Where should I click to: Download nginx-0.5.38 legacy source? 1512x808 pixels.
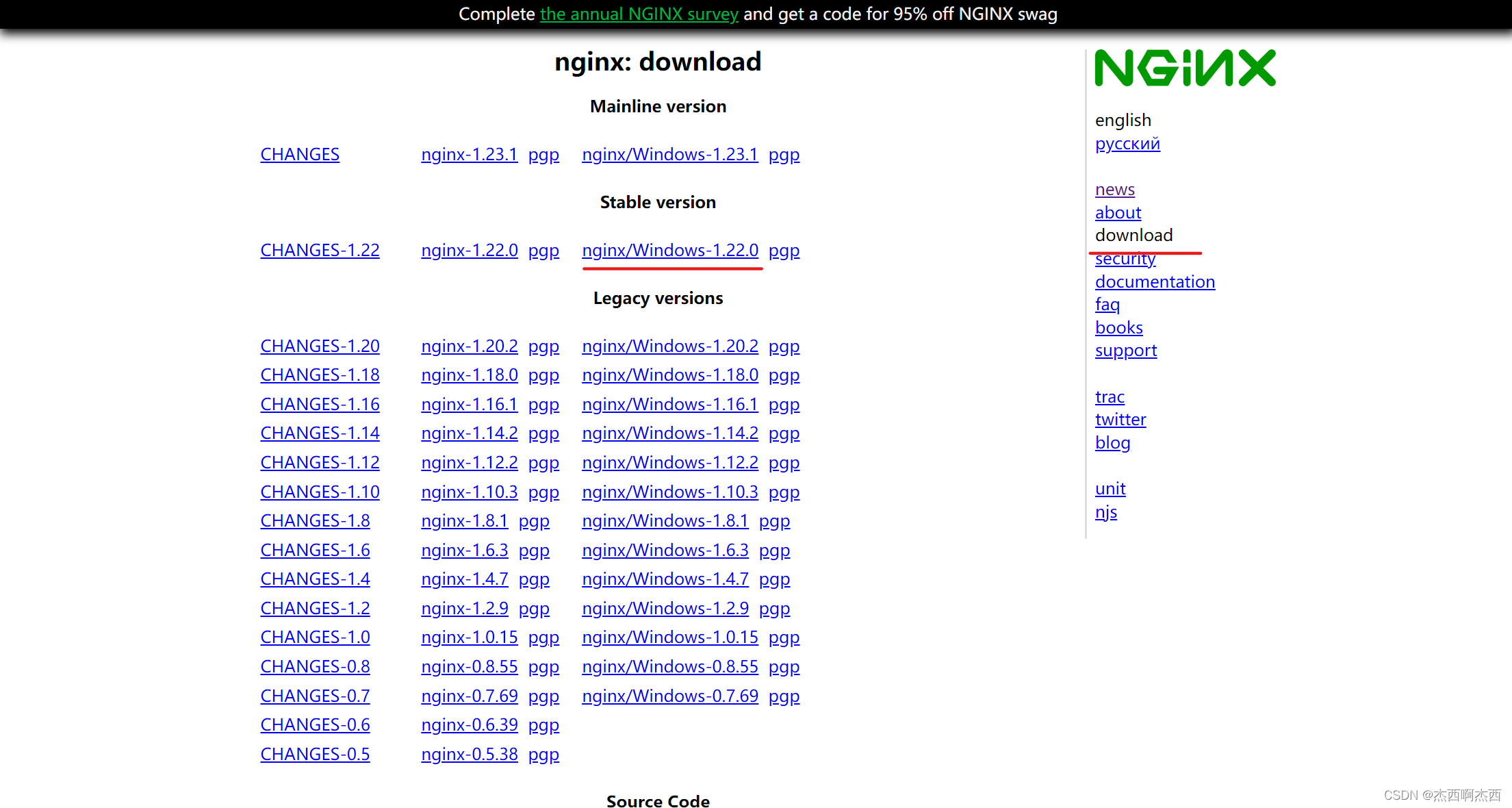[x=469, y=755]
